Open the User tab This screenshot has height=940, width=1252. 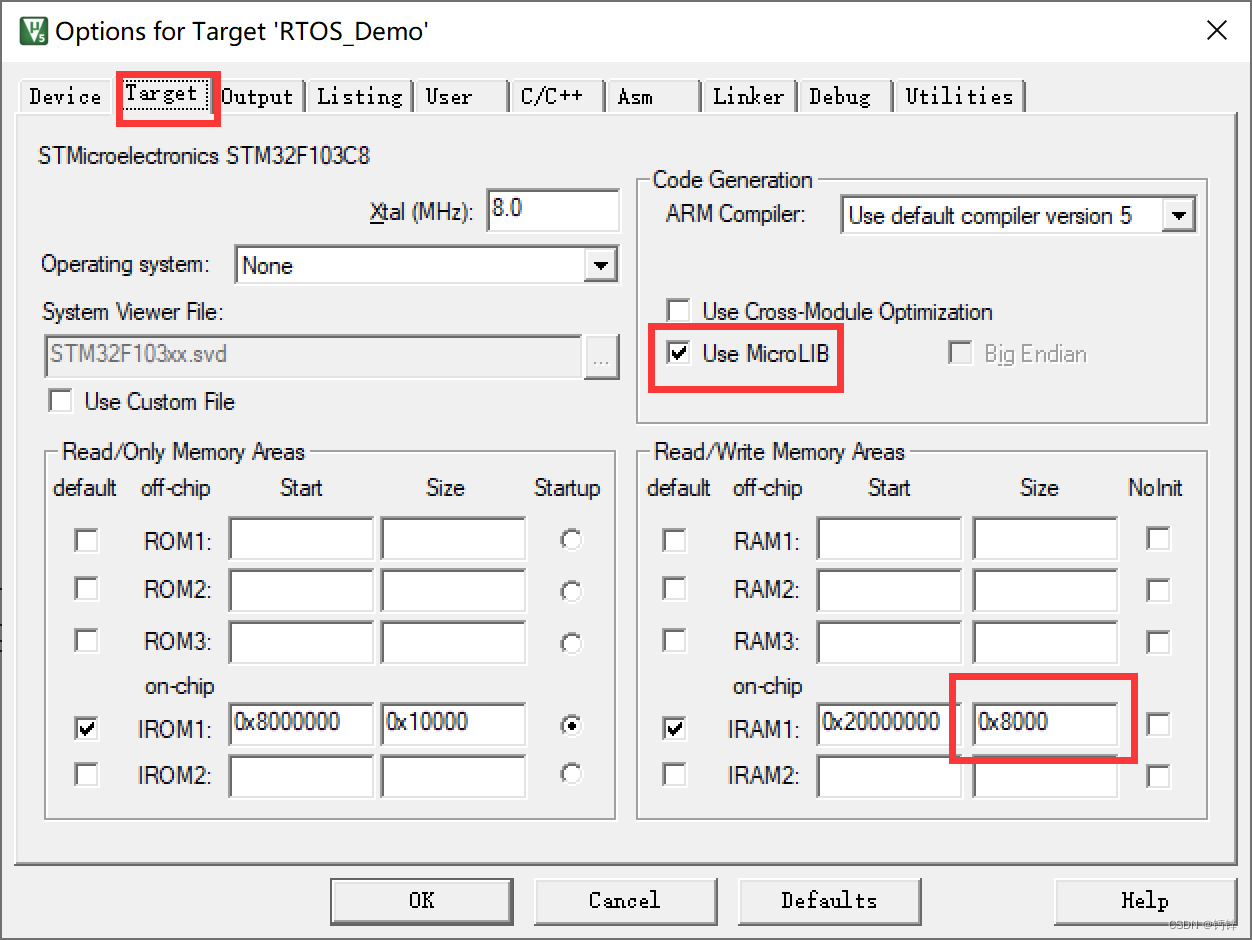(x=459, y=96)
